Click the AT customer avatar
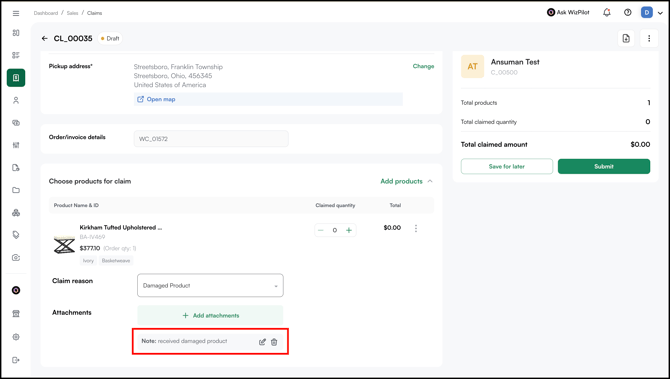The width and height of the screenshot is (670, 379). [x=472, y=66]
